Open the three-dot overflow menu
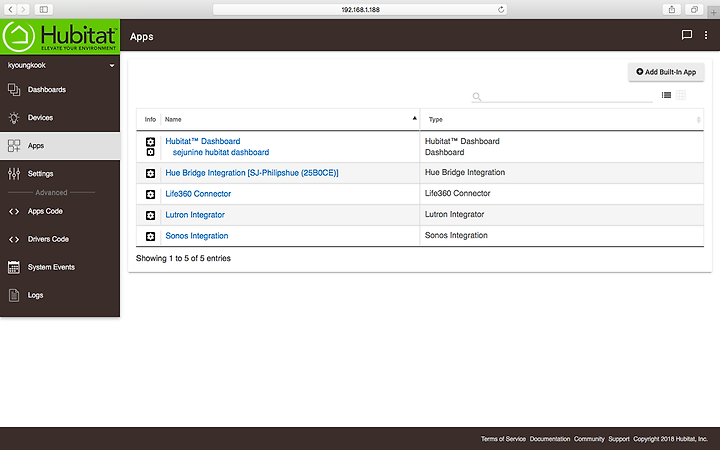The image size is (720, 450). coord(706,35)
